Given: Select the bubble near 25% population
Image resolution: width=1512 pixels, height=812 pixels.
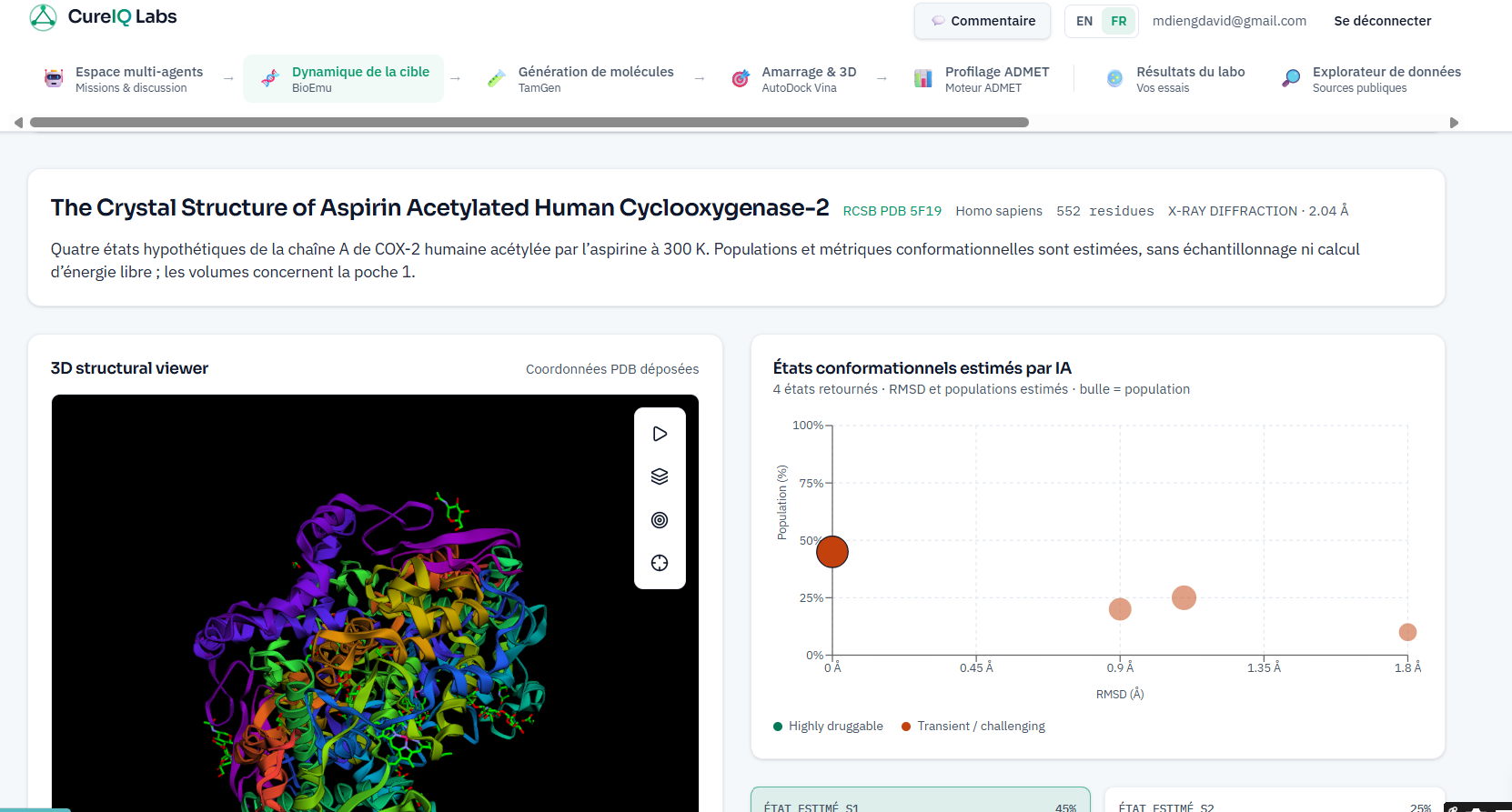Looking at the screenshot, I should (1184, 597).
